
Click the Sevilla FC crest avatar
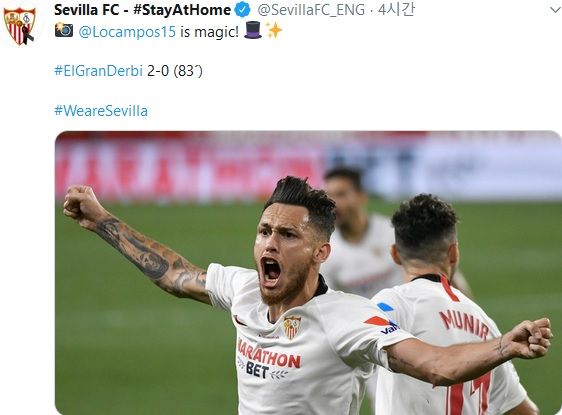(x=20, y=26)
